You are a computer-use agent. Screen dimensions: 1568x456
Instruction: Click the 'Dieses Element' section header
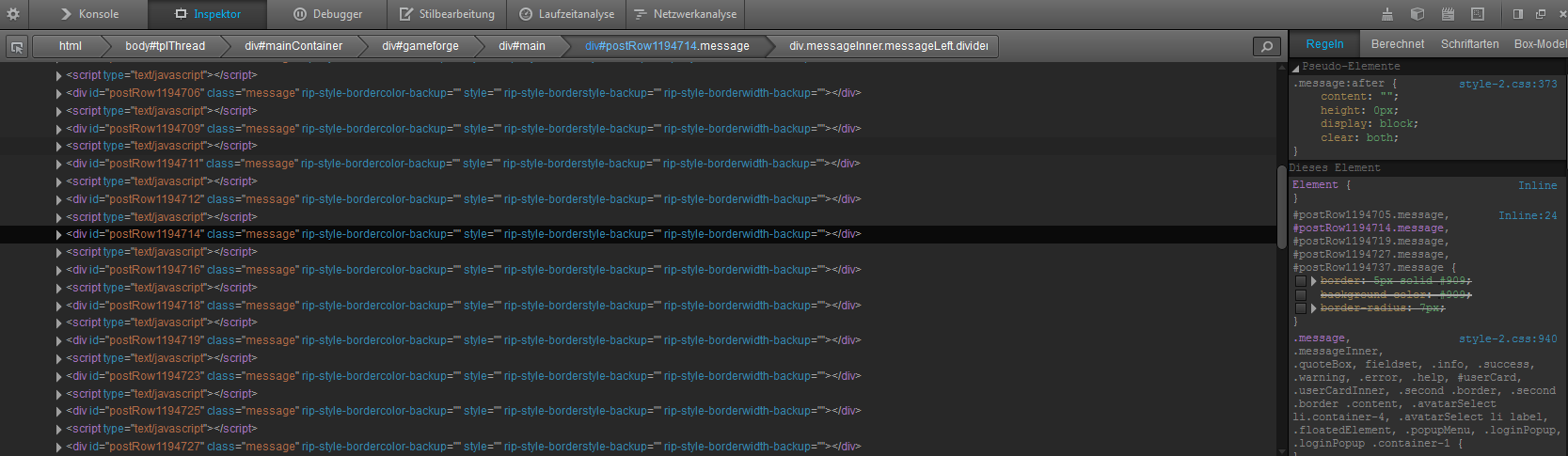tap(1335, 168)
